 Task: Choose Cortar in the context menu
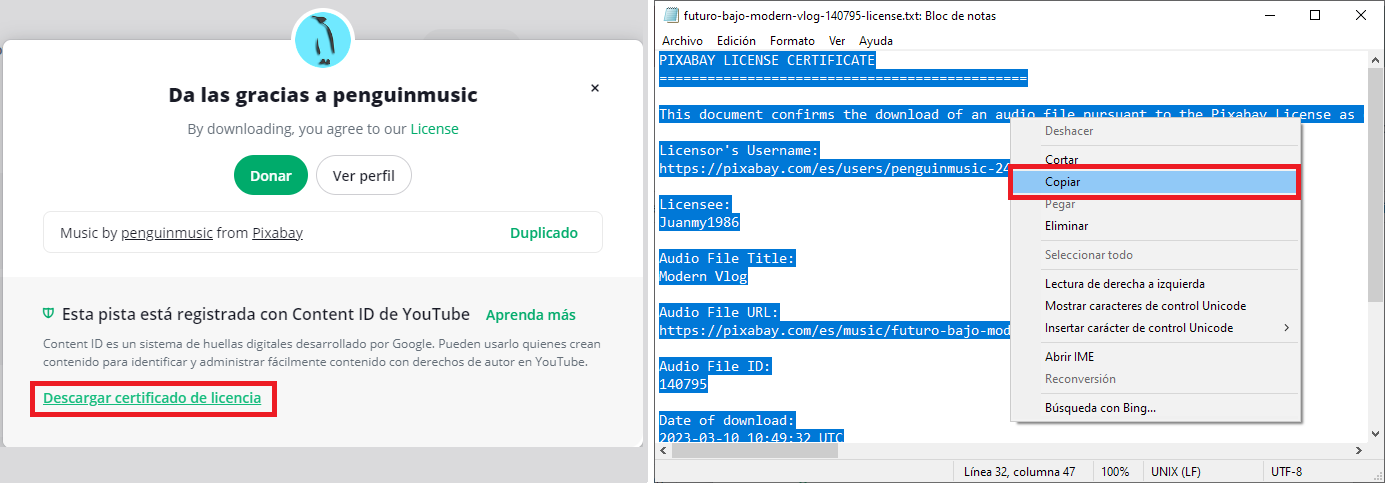tap(1155, 160)
